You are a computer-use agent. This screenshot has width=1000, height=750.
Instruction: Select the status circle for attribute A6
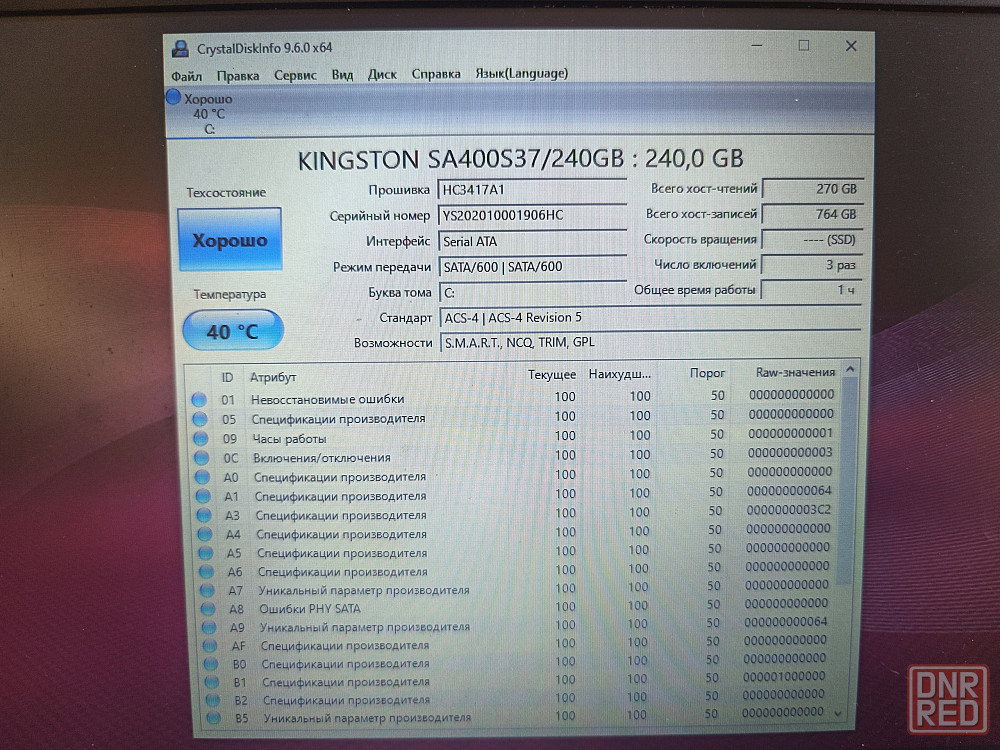[x=207, y=572]
